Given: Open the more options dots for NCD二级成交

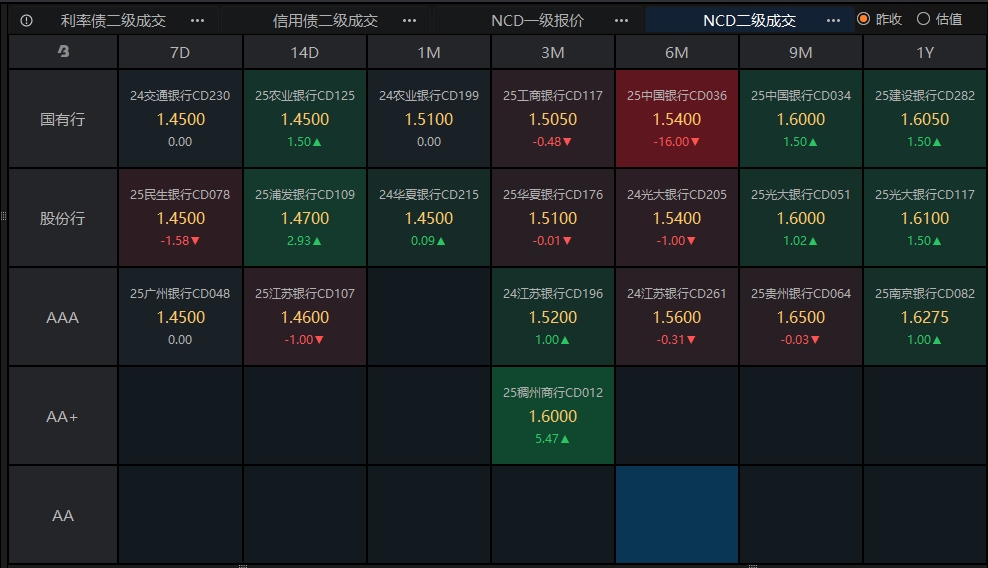Looking at the screenshot, I should click(833, 21).
